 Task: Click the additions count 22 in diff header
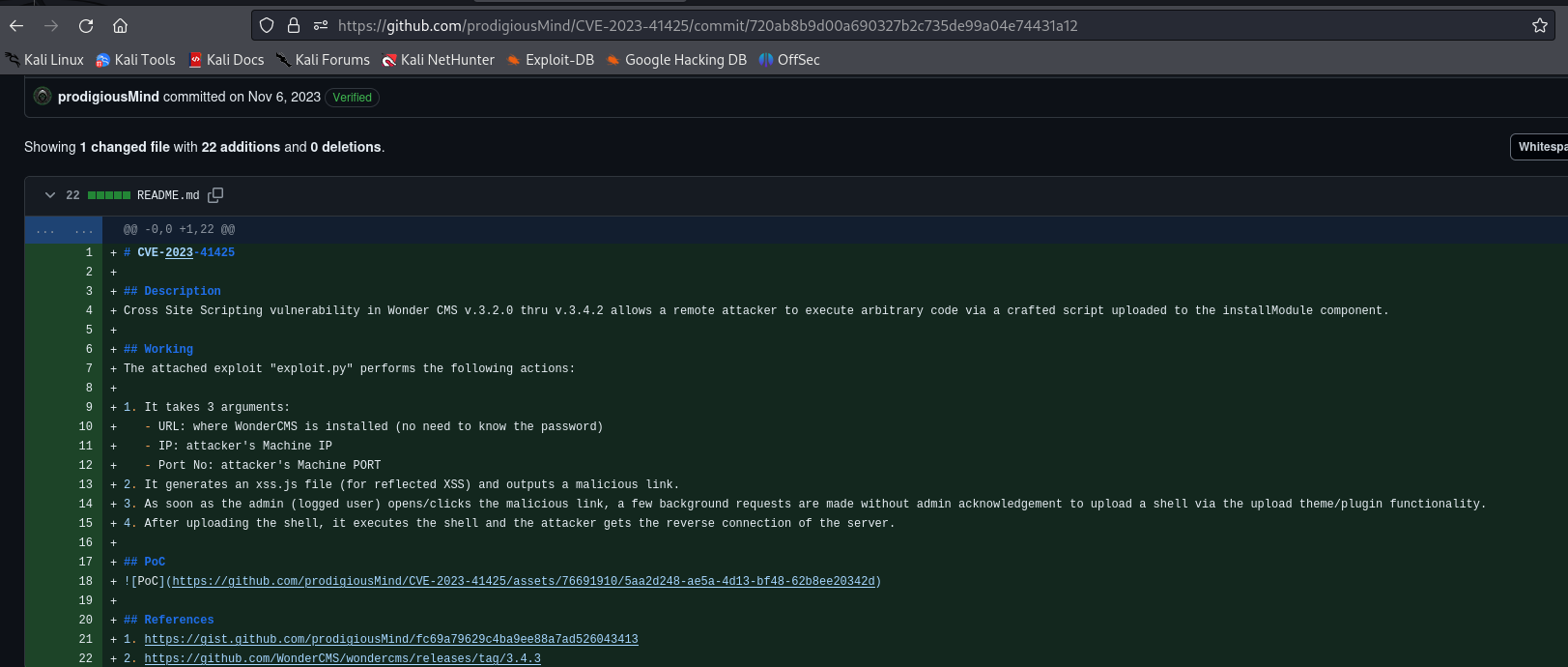72,195
